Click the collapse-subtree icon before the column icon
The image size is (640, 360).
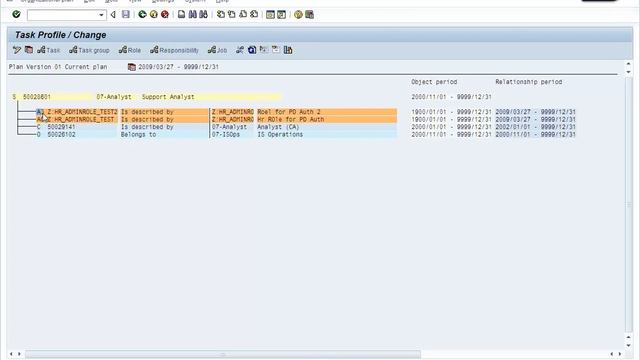(x=276, y=50)
